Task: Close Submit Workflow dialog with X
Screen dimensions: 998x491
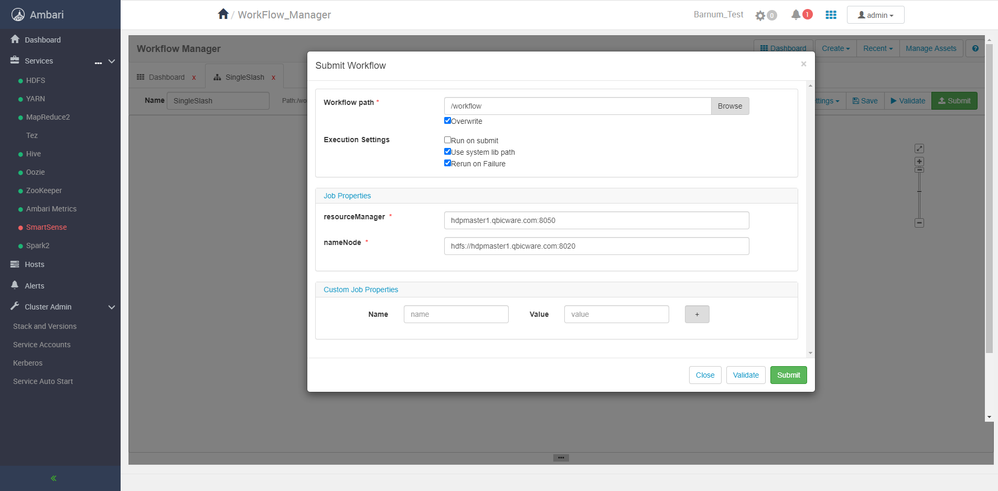Action: tap(803, 64)
